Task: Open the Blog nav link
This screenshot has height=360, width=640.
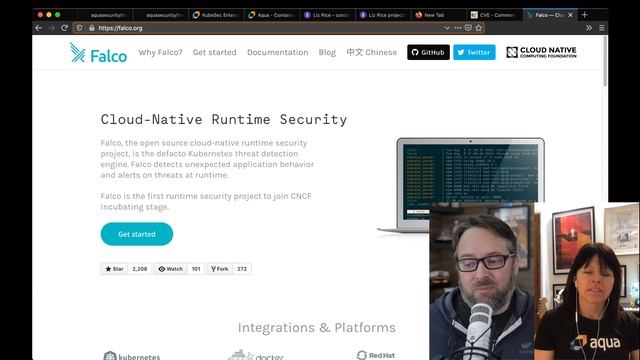Action: (327, 52)
